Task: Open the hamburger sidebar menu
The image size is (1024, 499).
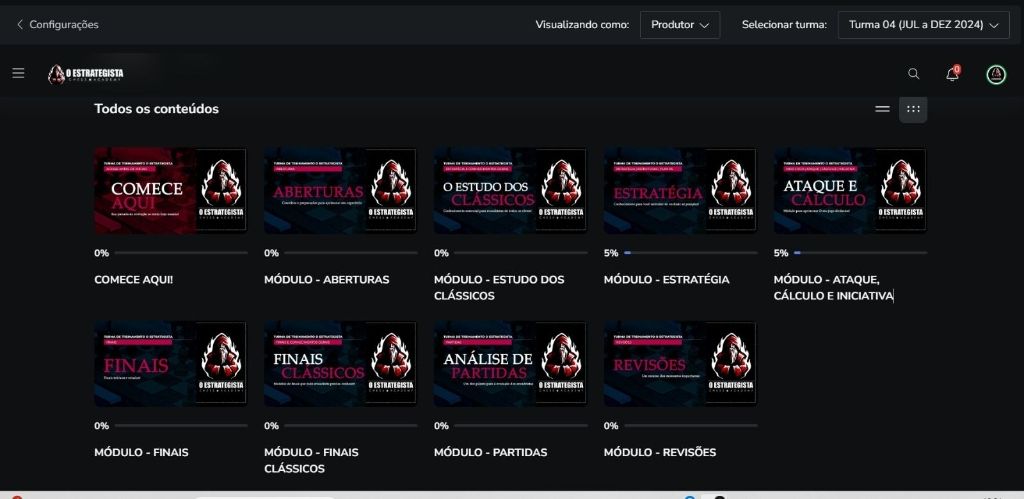Action: click(x=18, y=73)
